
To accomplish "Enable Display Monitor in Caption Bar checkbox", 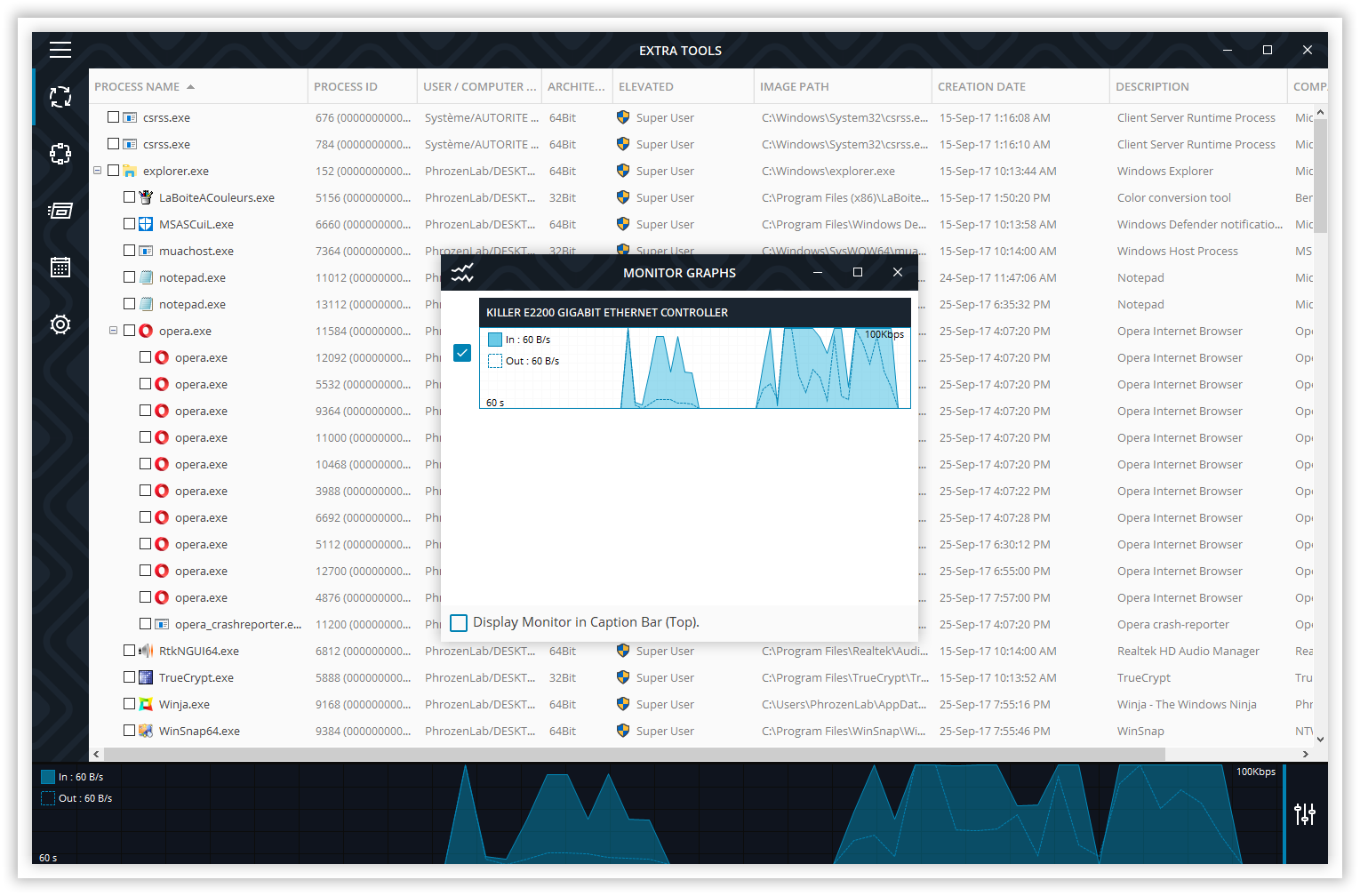I will [x=459, y=622].
